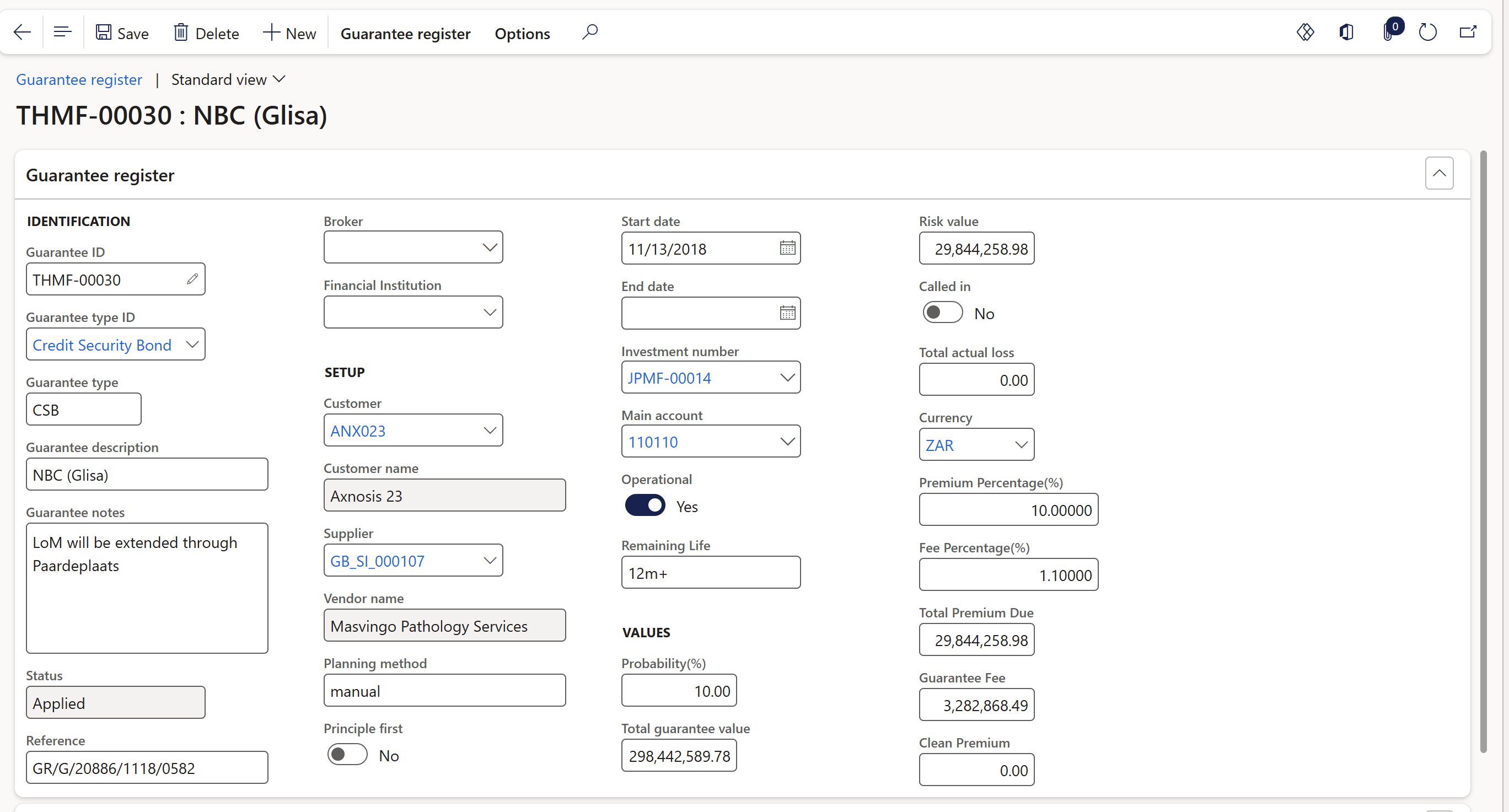Click the Guarantee ID field

pyautogui.click(x=115, y=279)
